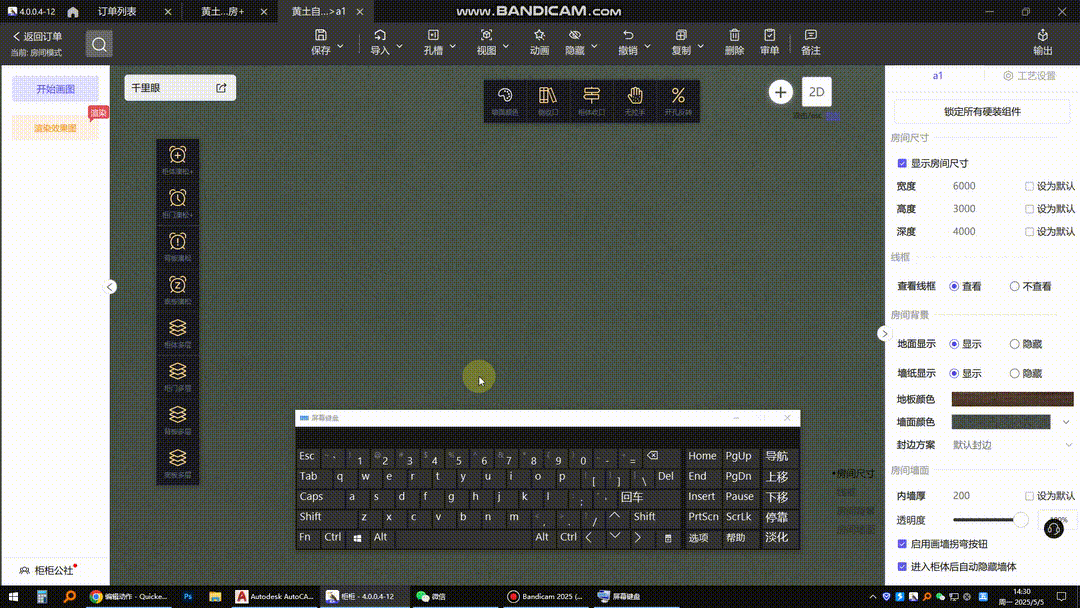Image resolution: width=1080 pixels, height=608 pixels.
Task: Click the 透明度 slider handle
Action: pos(1021,520)
